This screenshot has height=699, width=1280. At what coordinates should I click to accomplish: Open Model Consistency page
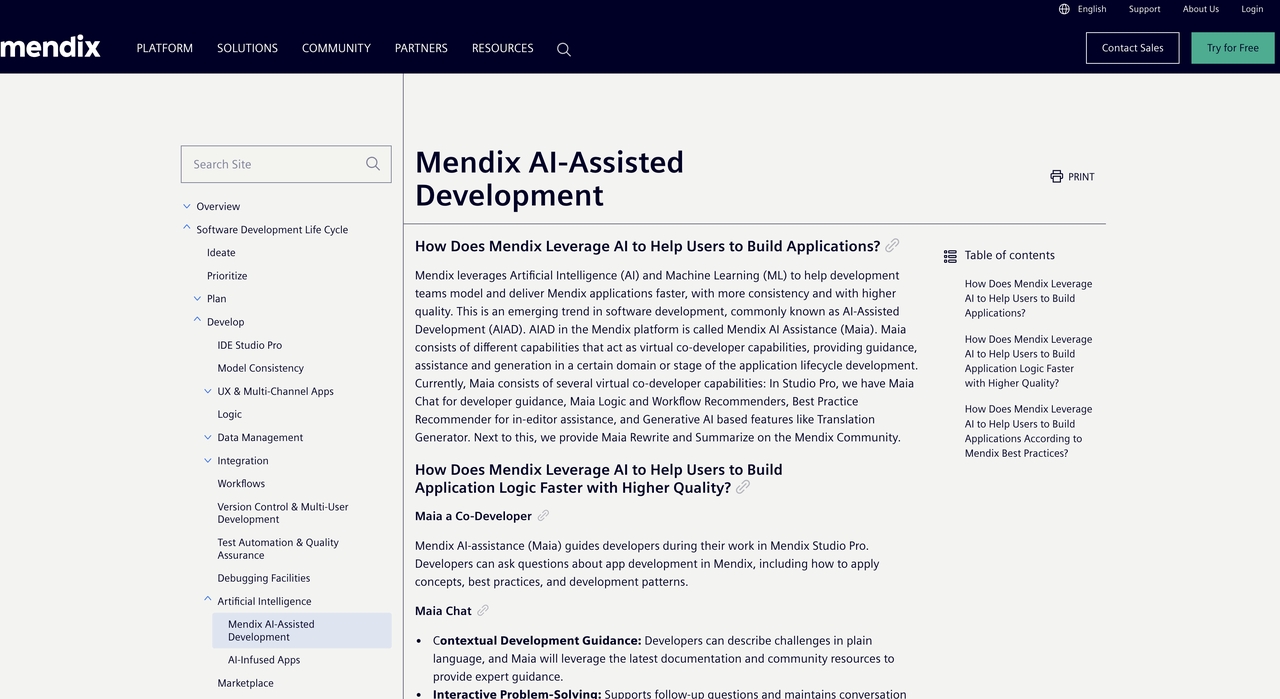click(261, 368)
